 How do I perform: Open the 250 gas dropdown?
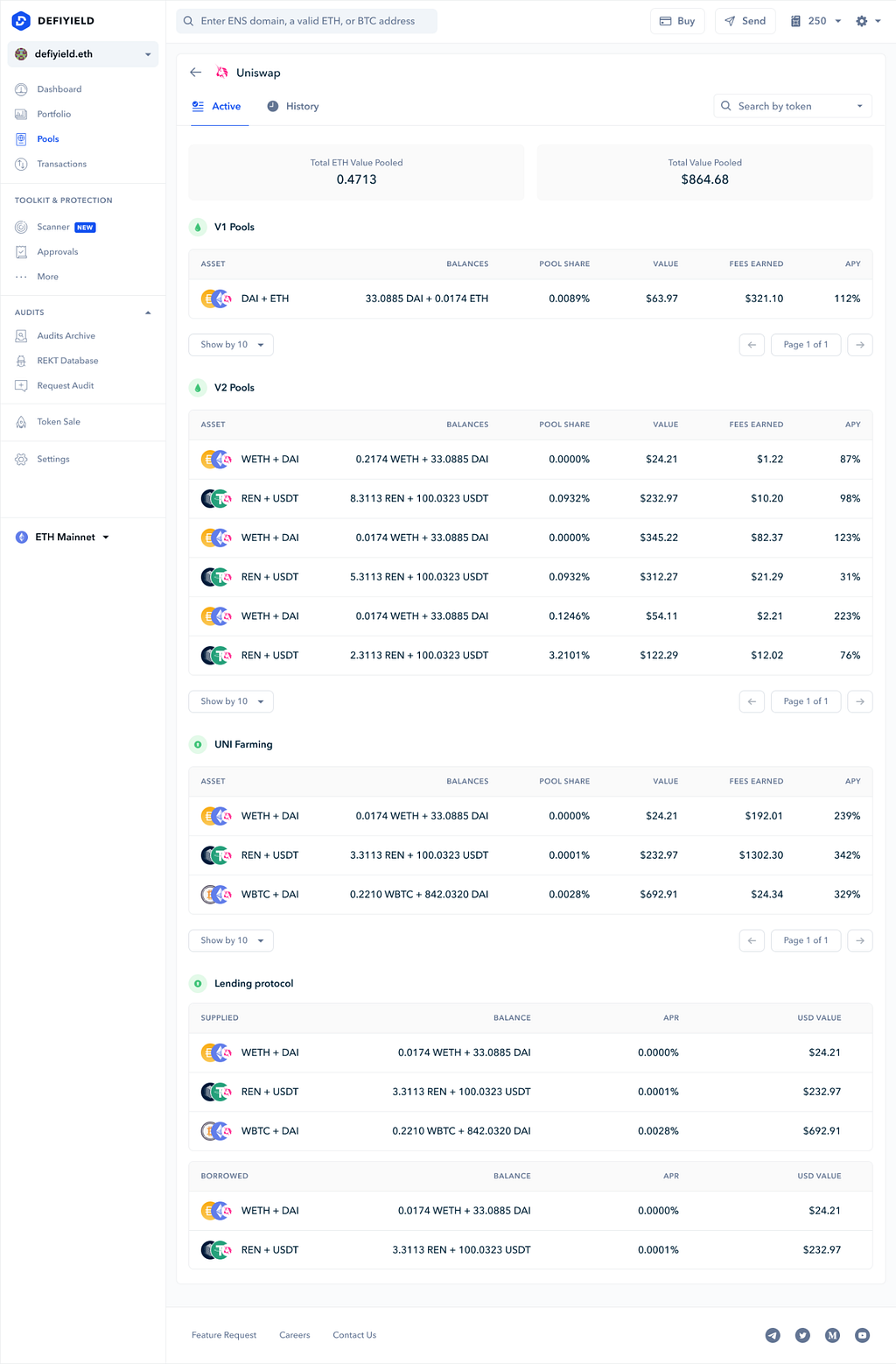pyautogui.click(x=815, y=21)
